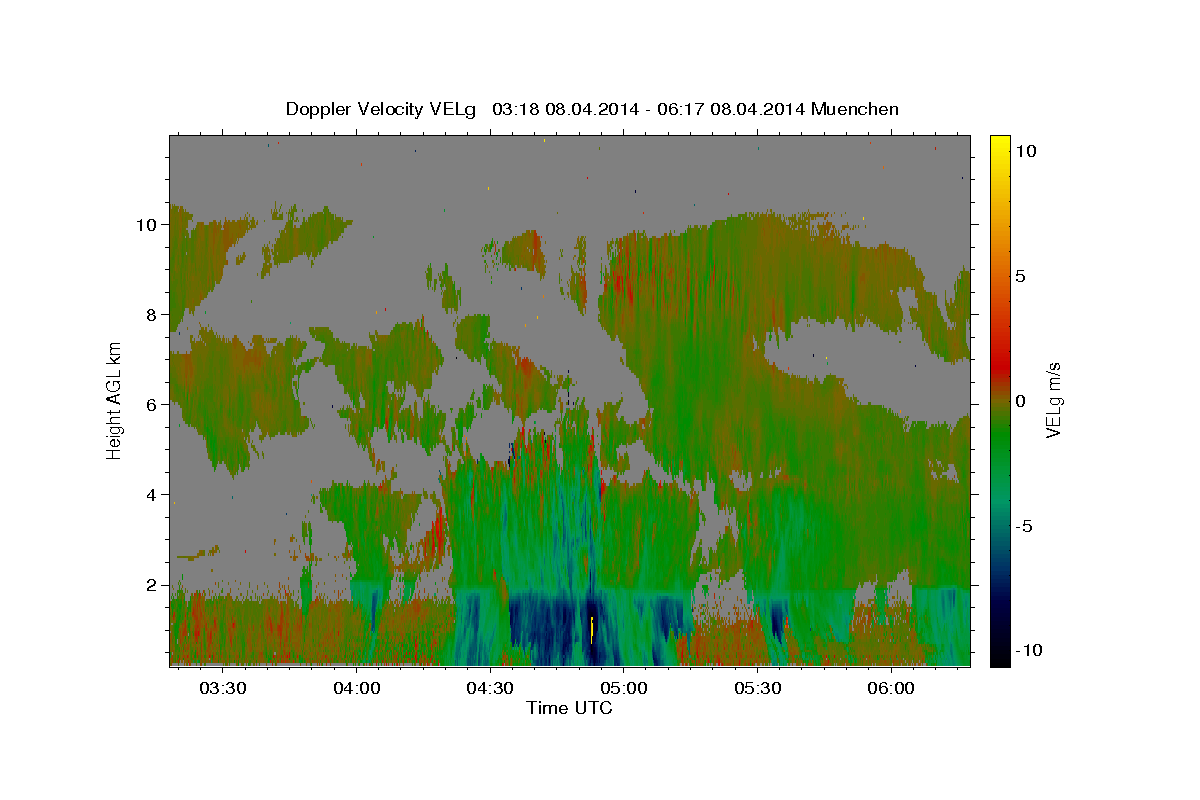Click the 'VELg m/s' colorbar label
The width and height of the screenshot is (1200, 800).
(1053, 400)
